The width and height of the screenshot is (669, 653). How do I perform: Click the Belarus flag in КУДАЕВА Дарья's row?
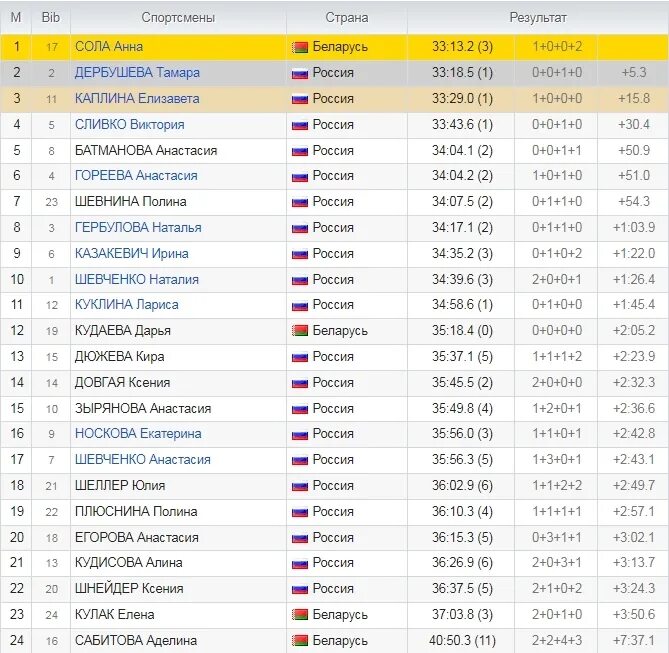[300, 331]
